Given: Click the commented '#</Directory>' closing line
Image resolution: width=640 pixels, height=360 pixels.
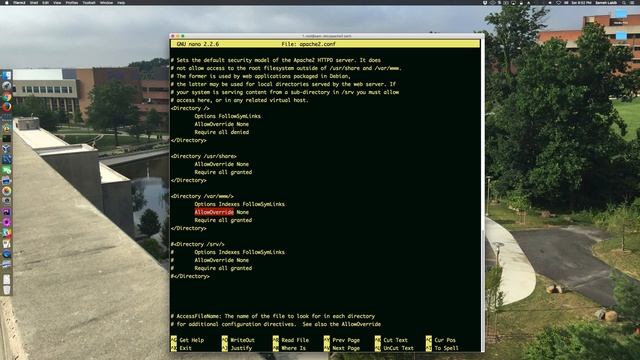Looking at the screenshot, I should (190, 276).
